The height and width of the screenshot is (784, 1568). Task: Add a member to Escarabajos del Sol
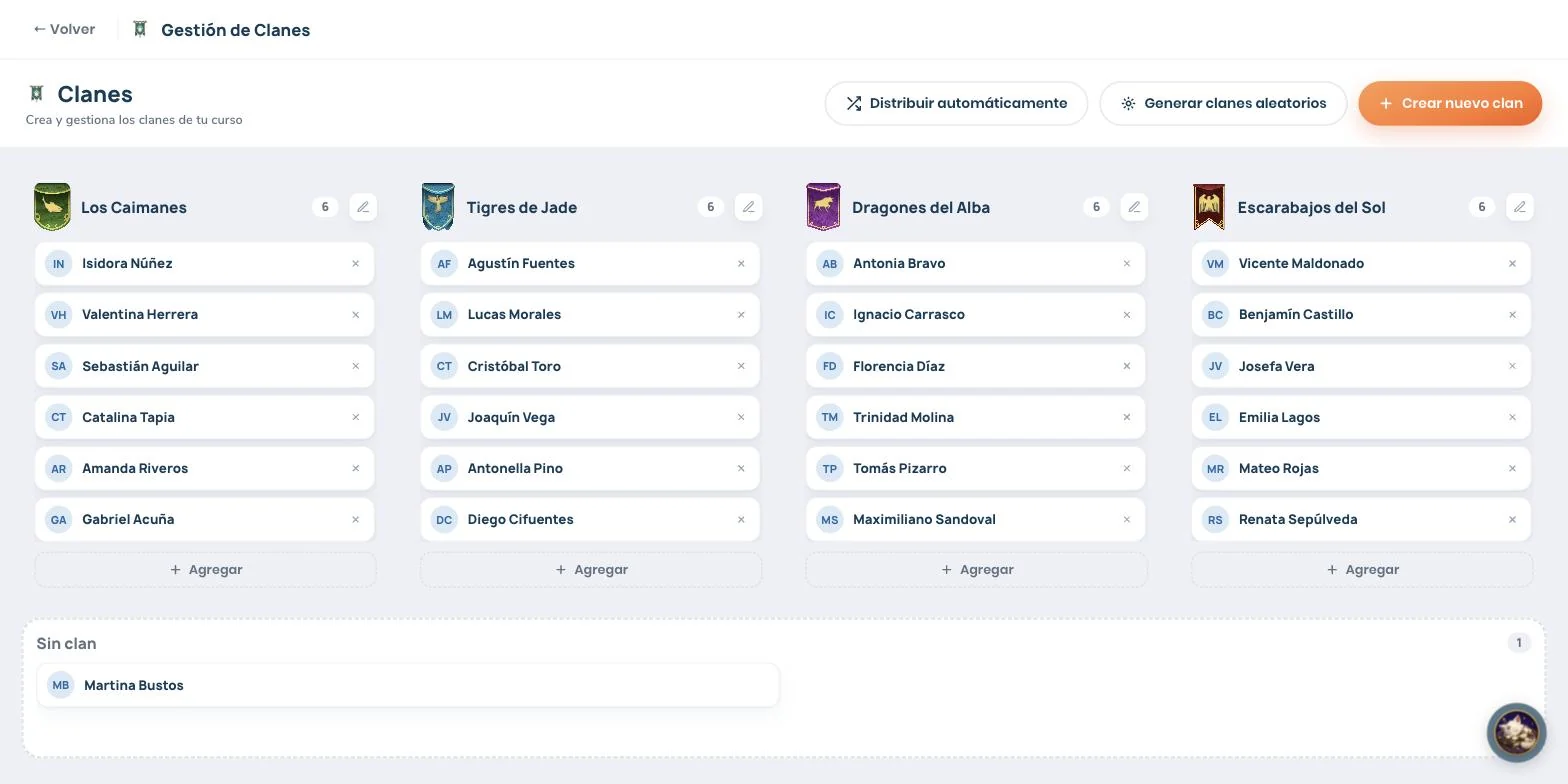1362,570
